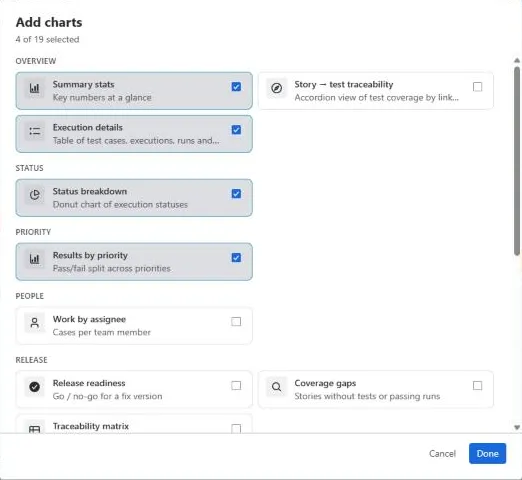Click the 'Release readiness' title text
This screenshot has height=480, width=522.
click(x=89, y=383)
